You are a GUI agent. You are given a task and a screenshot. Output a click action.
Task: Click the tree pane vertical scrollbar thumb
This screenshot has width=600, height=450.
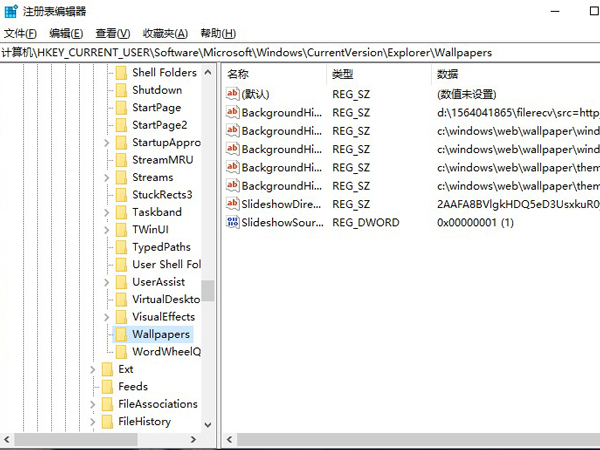click(208, 290)
